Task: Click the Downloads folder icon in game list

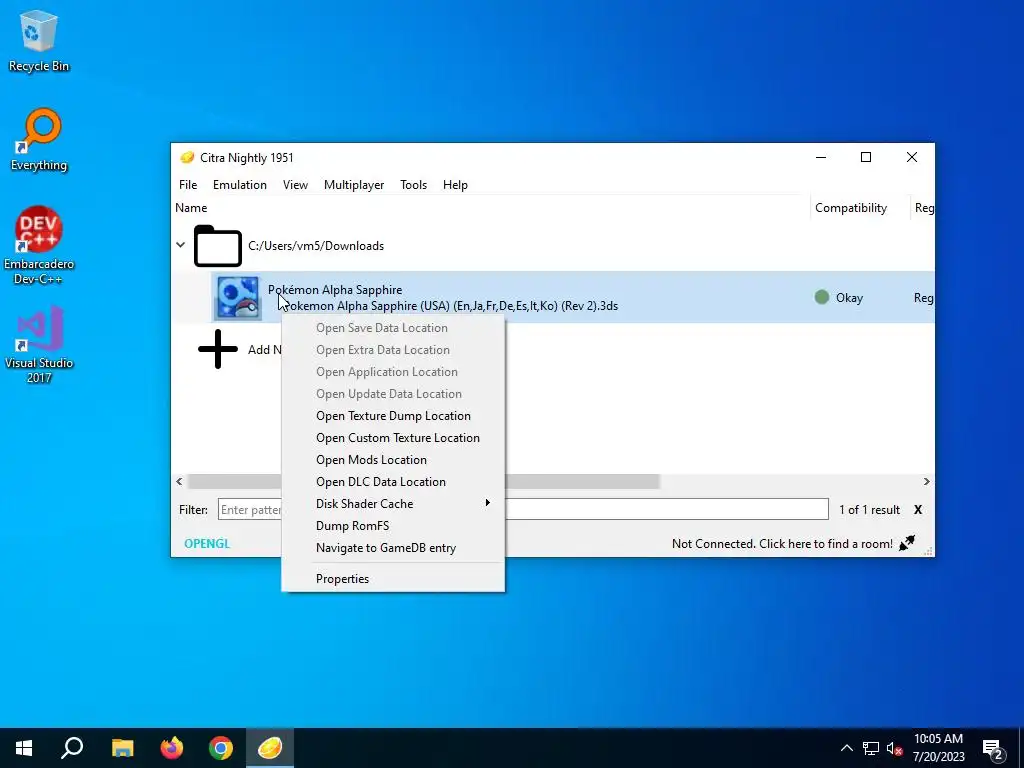Action: [218, 246]
